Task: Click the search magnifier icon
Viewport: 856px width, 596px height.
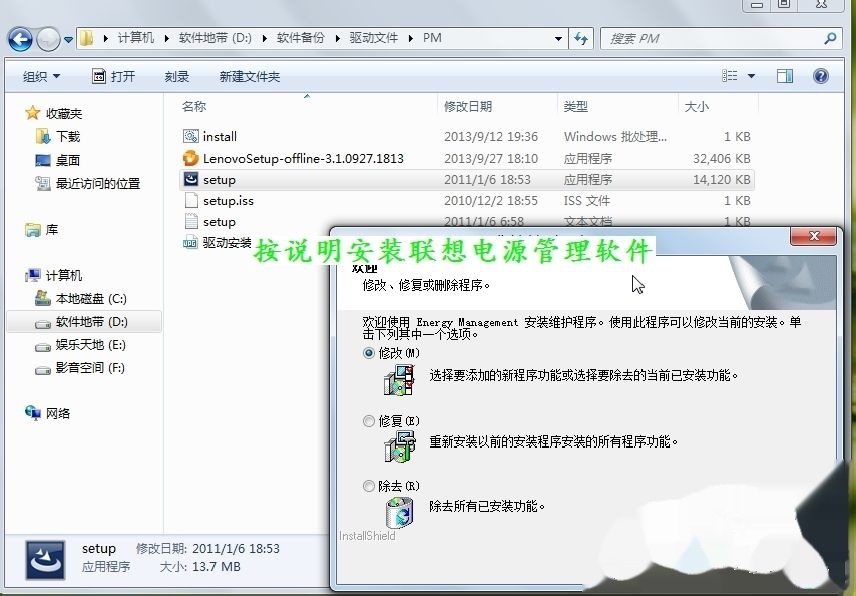Action: pos(830,39)
